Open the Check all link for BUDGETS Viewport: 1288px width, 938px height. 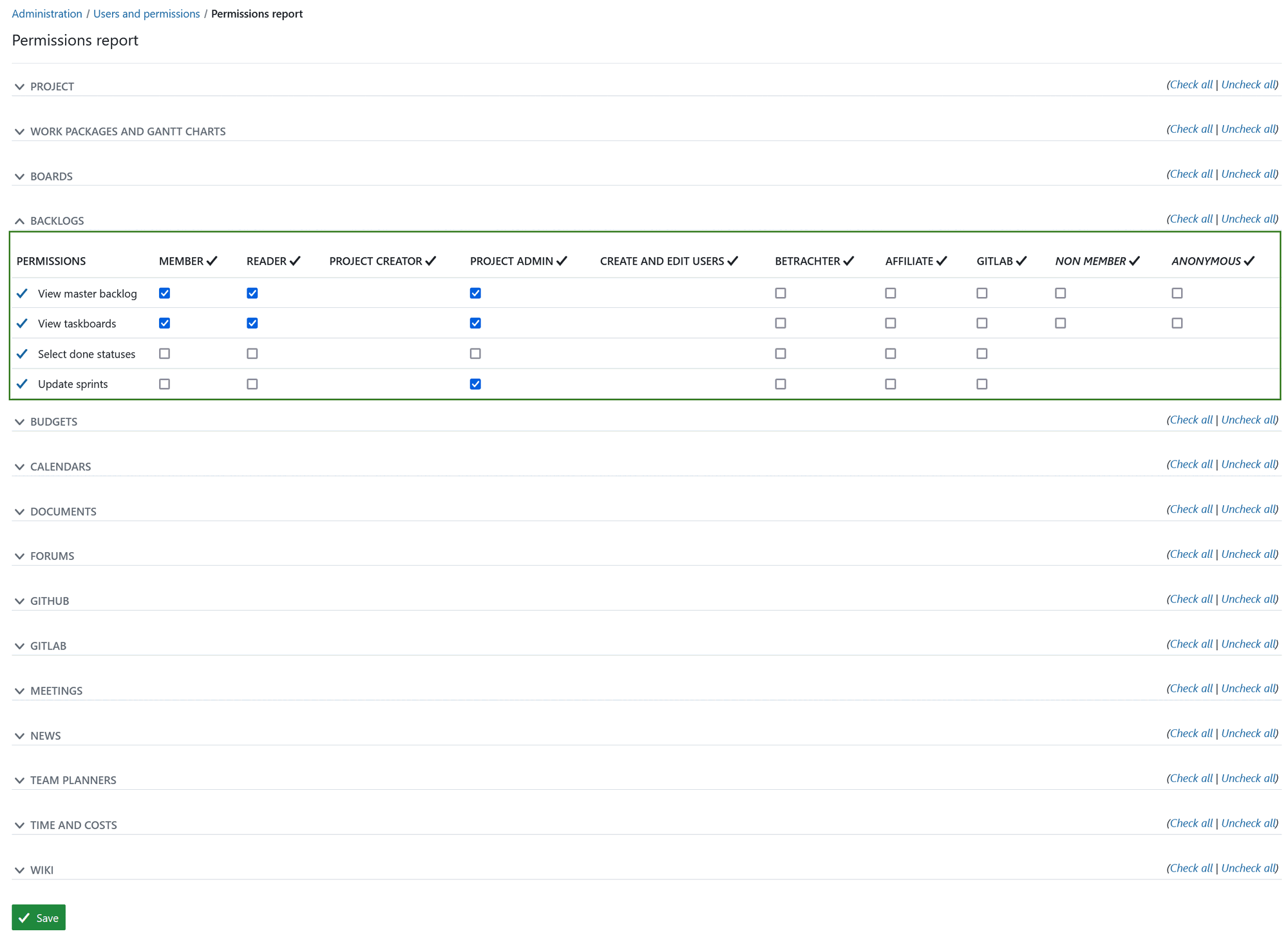click(1190, 419)
